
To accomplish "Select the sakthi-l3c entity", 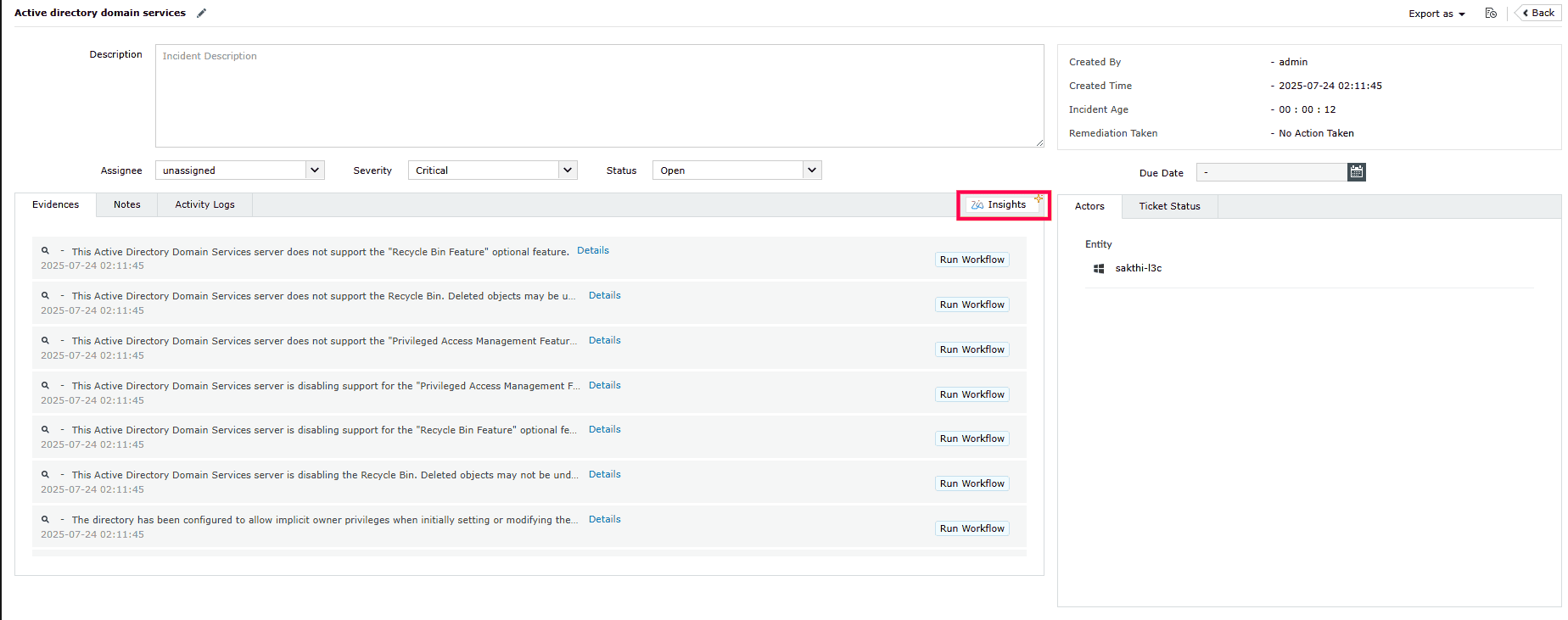I will 1139,268.
